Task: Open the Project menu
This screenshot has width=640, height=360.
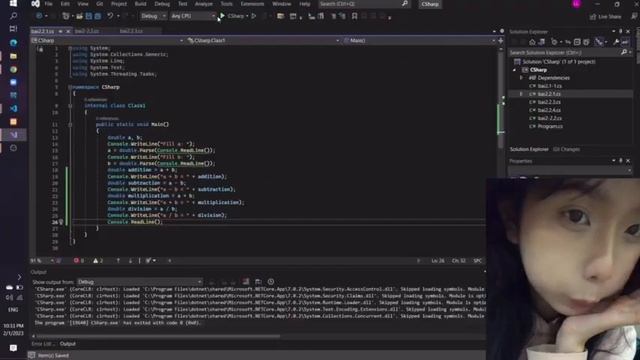Action: (x=119, y=4)
